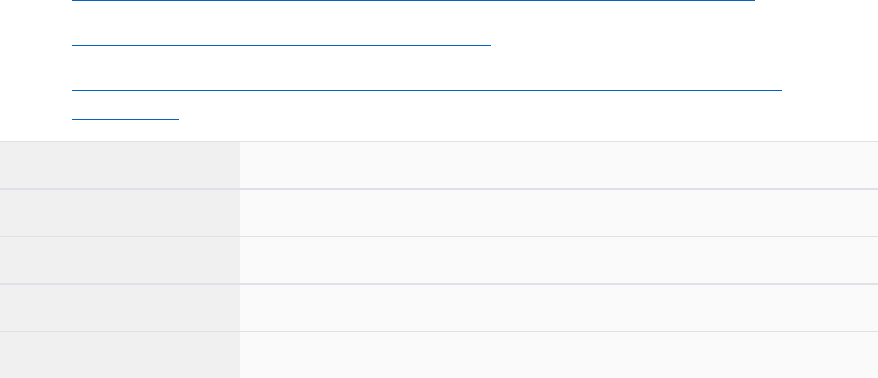
Task: Click the greenish divider below third table row
Action: [x=439, y=284]
